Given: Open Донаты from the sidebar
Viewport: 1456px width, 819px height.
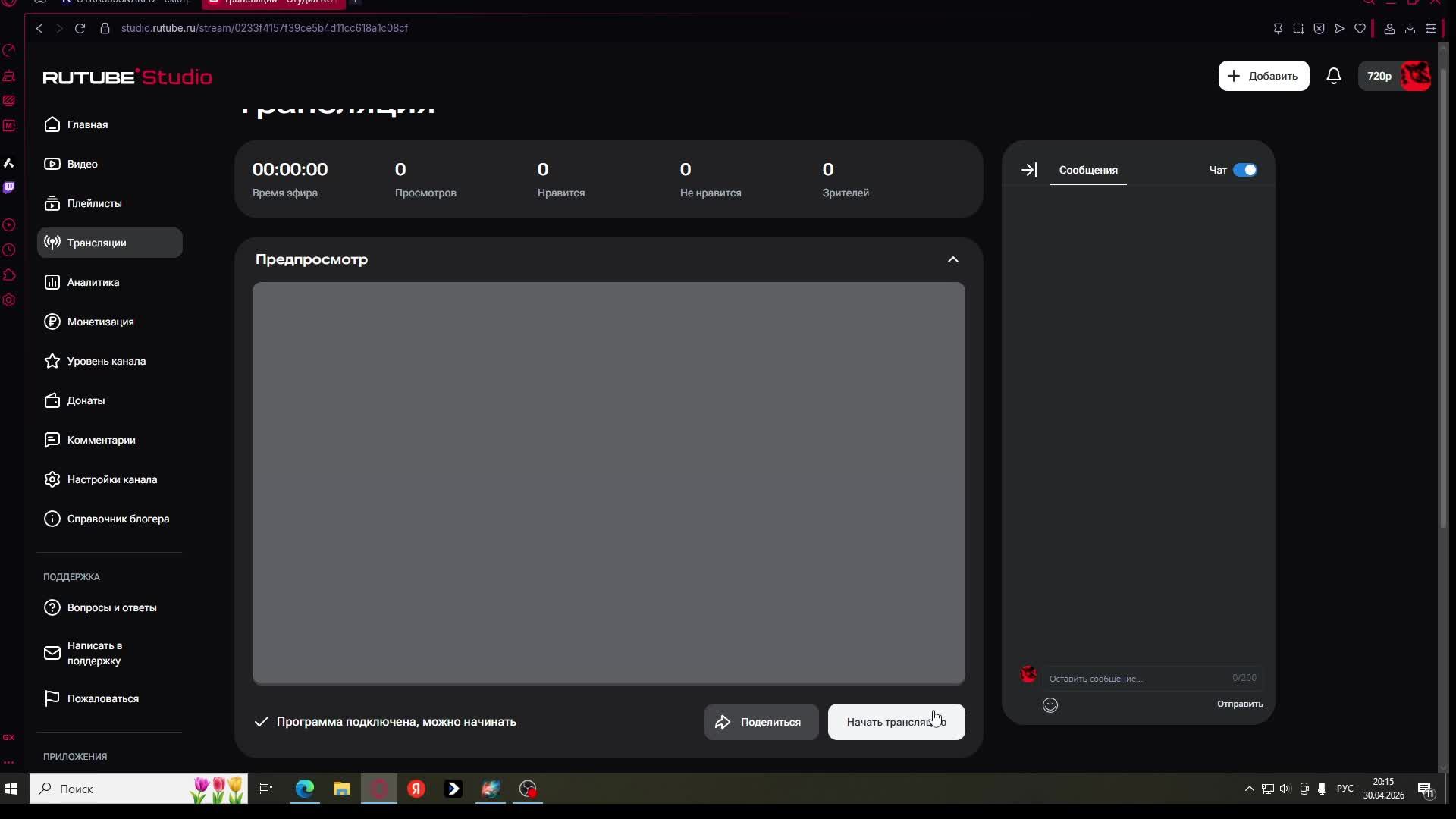Looking at the screenshot, I should [x=86, y=400].
